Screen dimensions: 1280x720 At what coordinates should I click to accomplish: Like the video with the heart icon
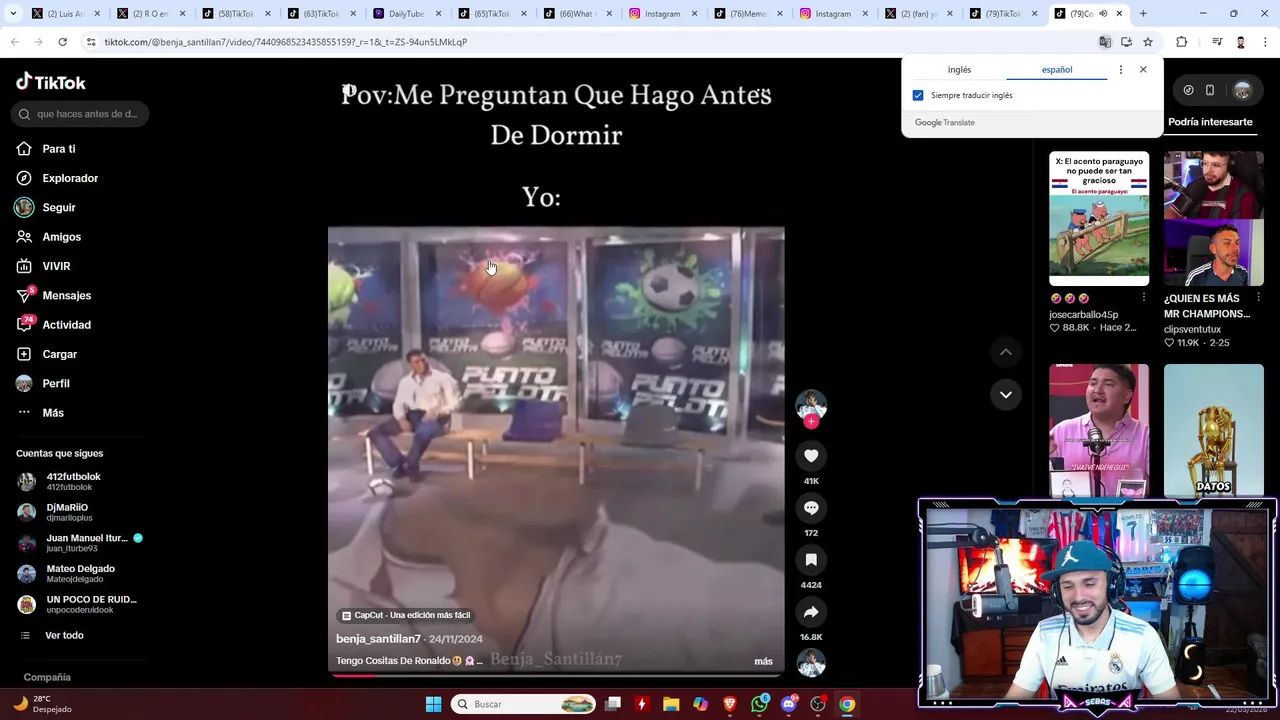click(x=811, y=456)
